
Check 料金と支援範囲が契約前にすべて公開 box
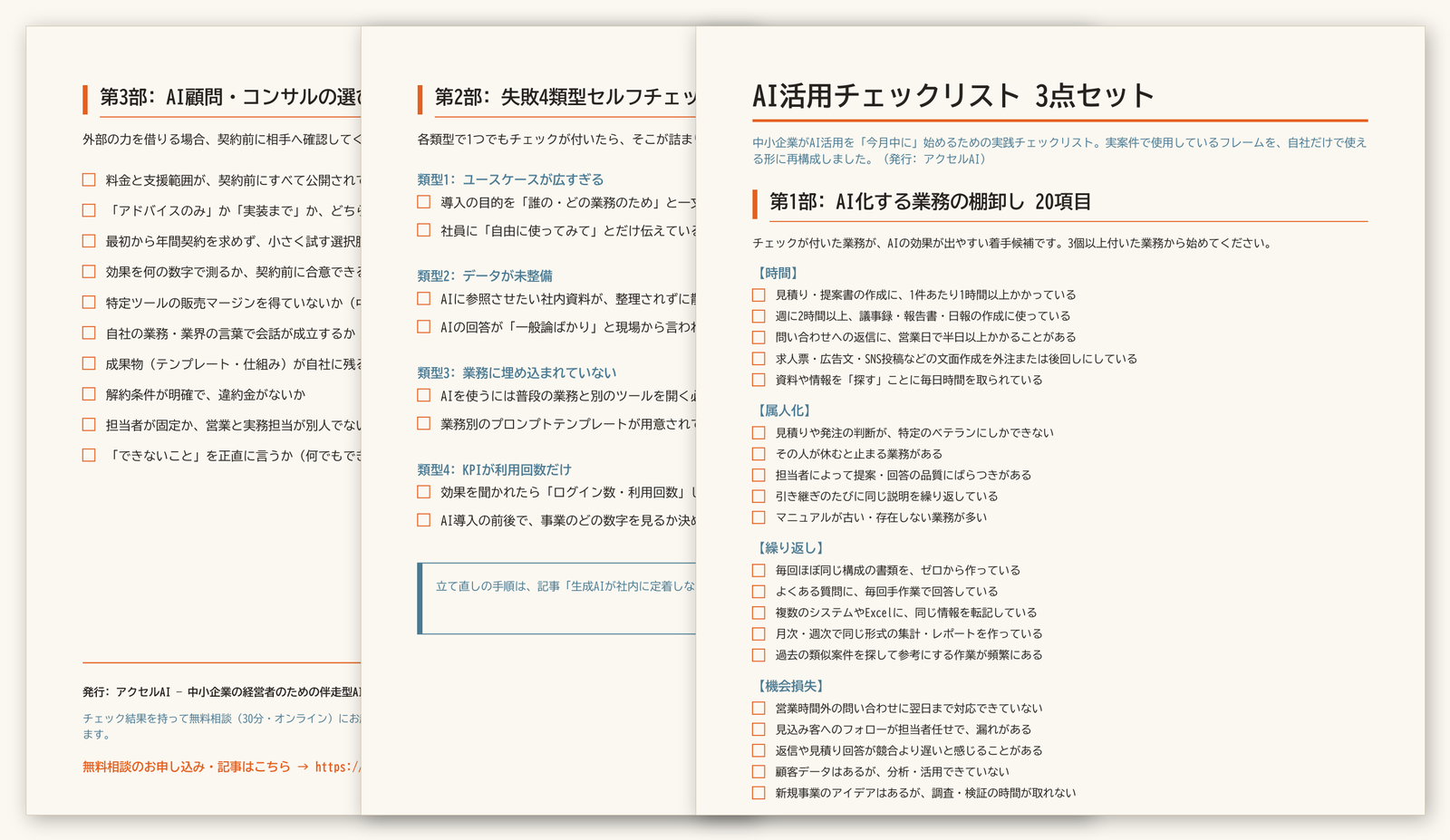(89, 179)
